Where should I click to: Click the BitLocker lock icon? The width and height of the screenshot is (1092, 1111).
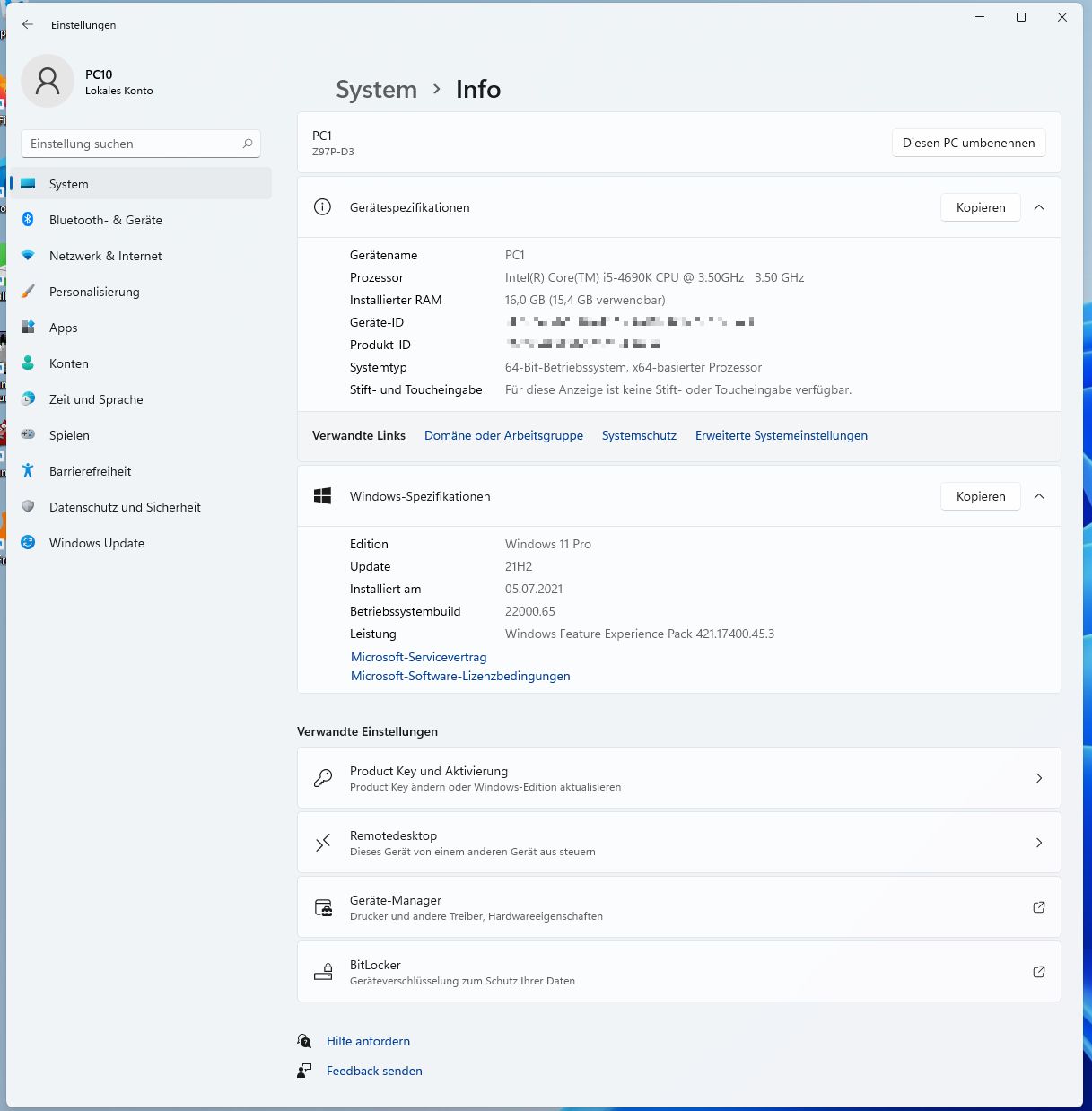point(323,972)
